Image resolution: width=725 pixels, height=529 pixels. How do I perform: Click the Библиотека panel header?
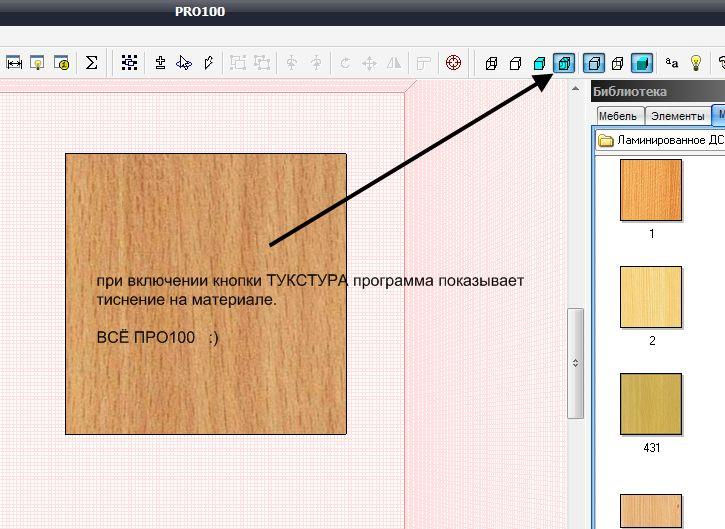coord(658,91)
